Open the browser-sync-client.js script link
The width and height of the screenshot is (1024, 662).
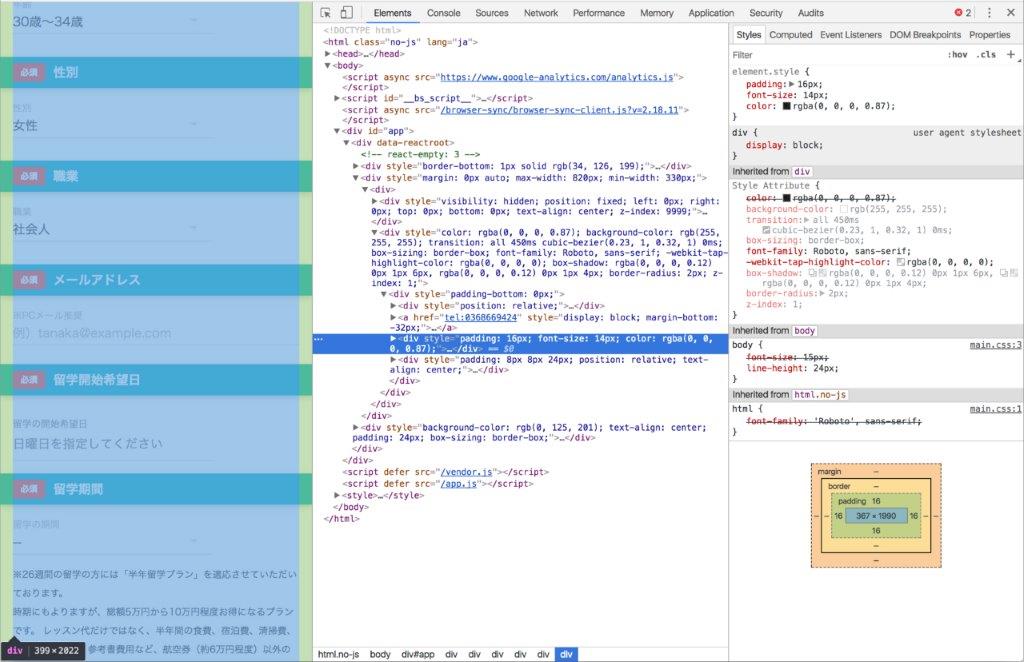(559, 110)
